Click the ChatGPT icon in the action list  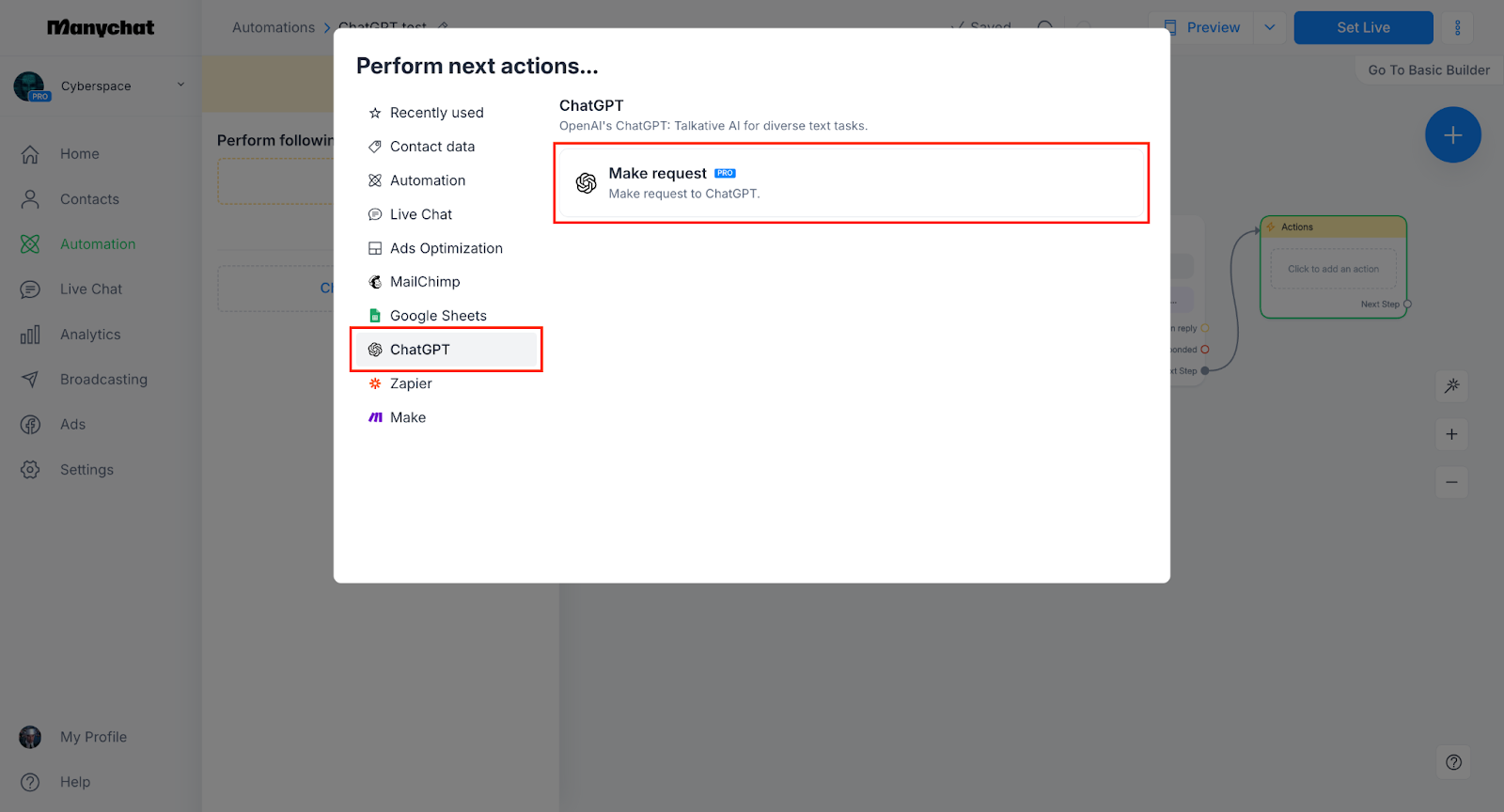click(x=375, y=350)
